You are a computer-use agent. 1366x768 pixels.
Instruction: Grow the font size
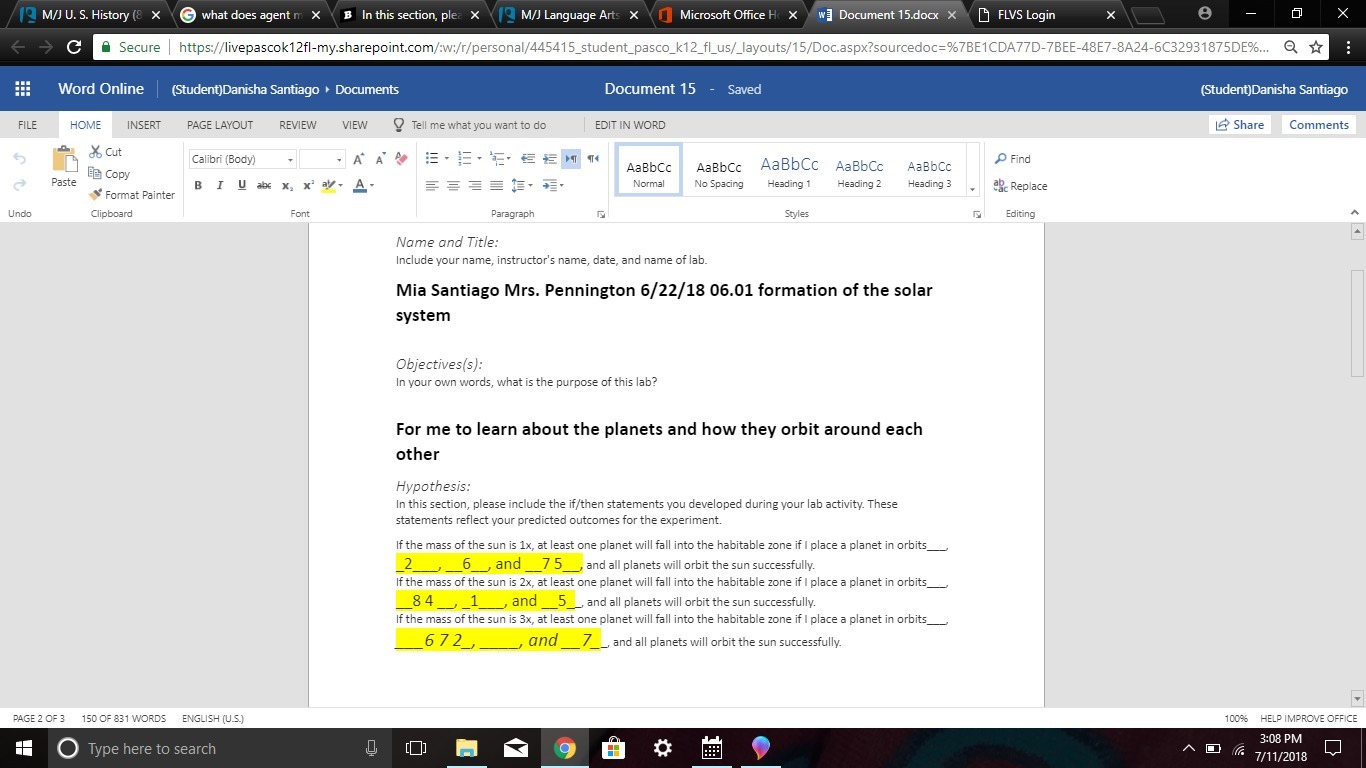(x=359, y=159)
